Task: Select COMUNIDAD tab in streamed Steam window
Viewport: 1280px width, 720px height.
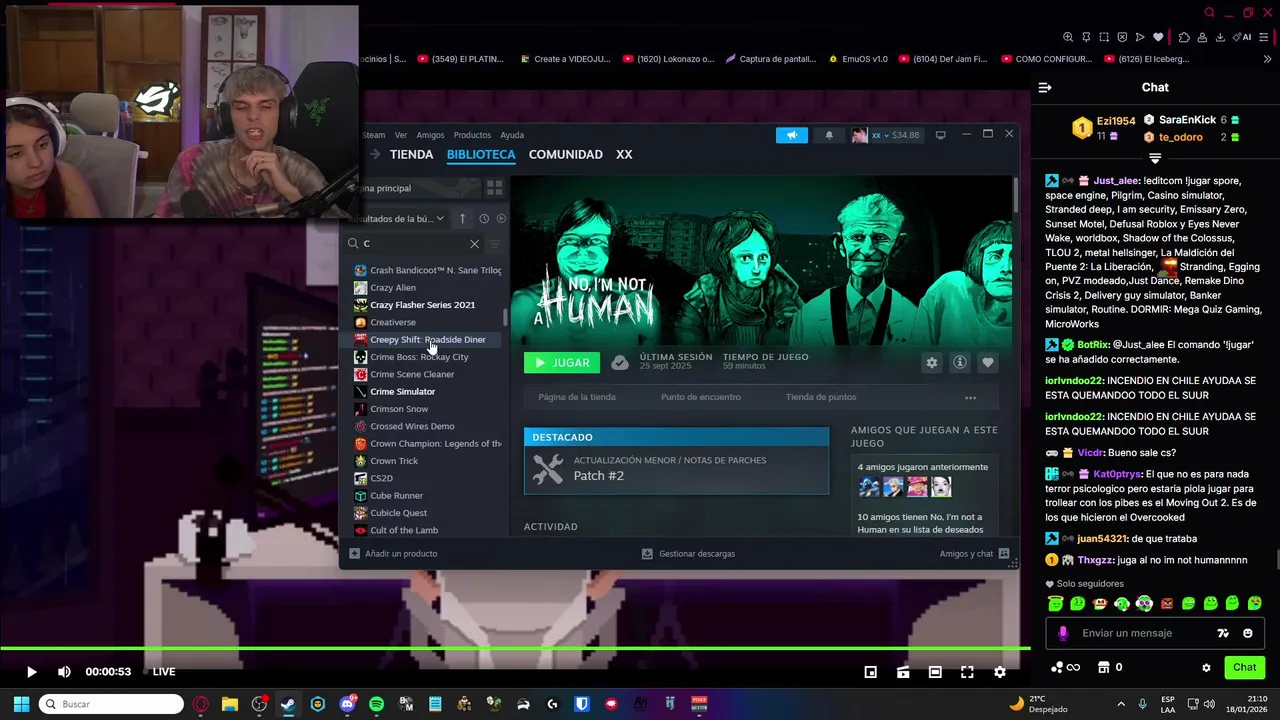Action: [x=566, y=155]
